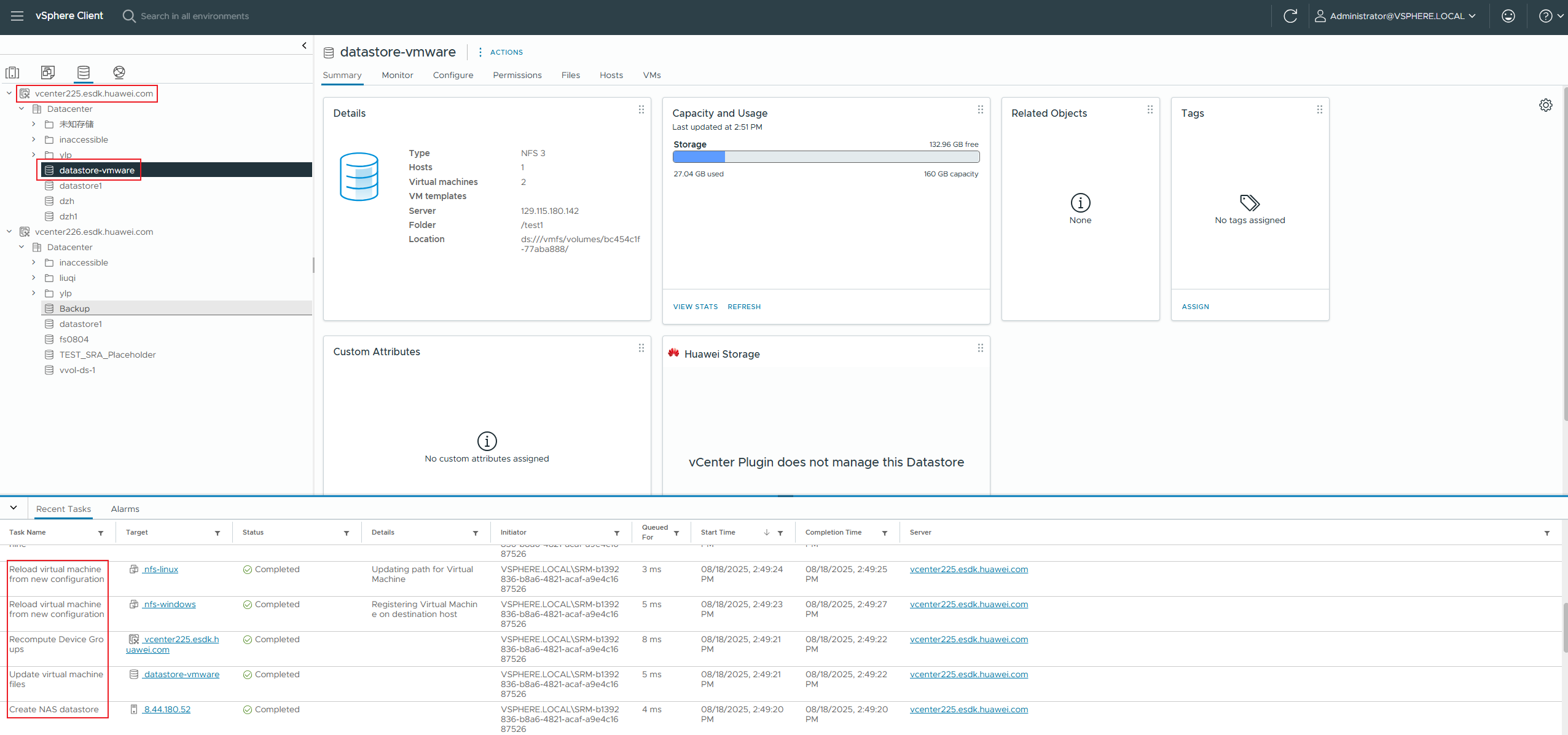The width and height of the screenshot is (1568, 735).
Task: Select the dzh datastore
Action: coord(67,201)
